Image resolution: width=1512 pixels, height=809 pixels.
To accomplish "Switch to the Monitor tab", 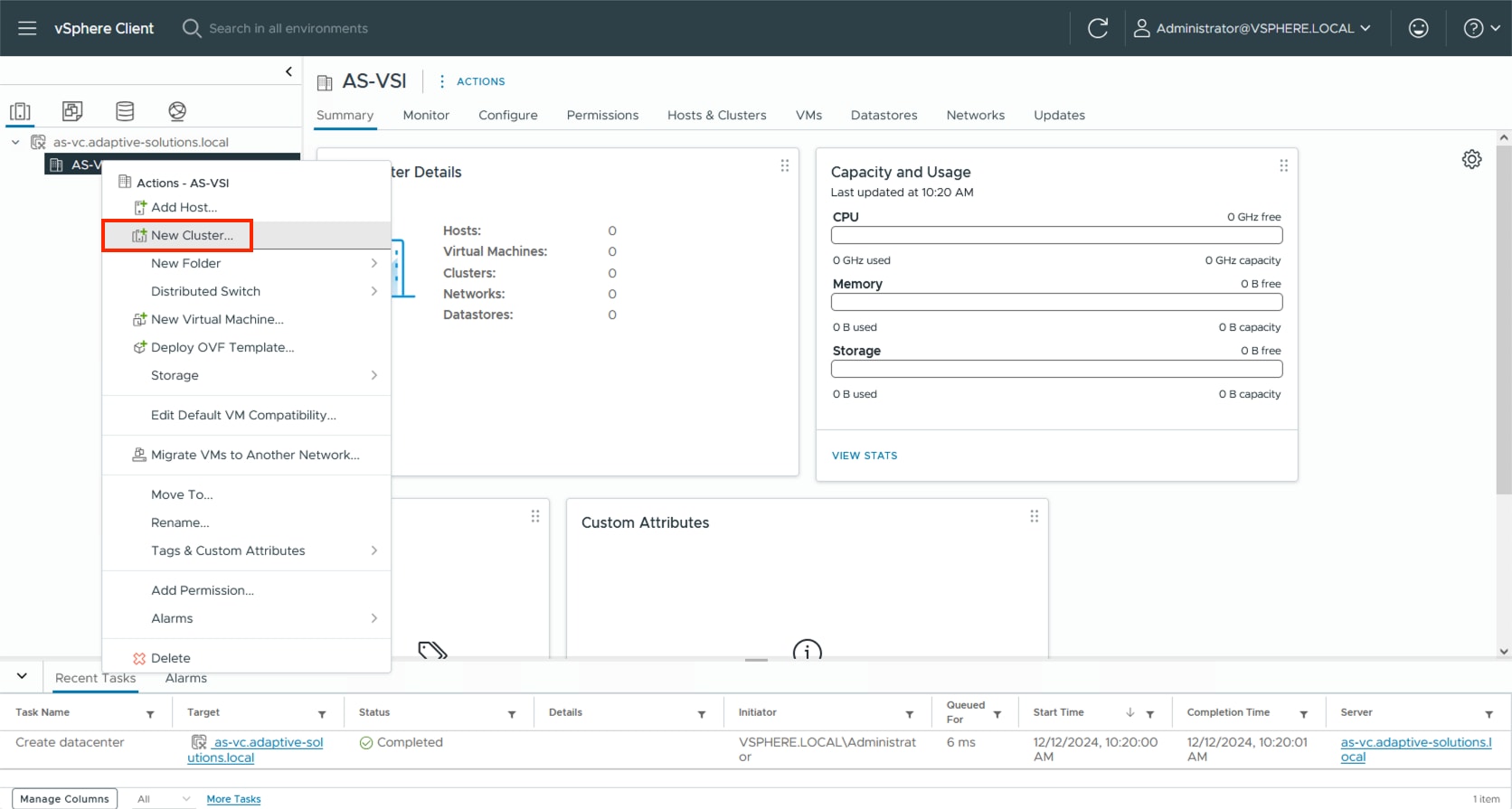I will coord(426,115).
